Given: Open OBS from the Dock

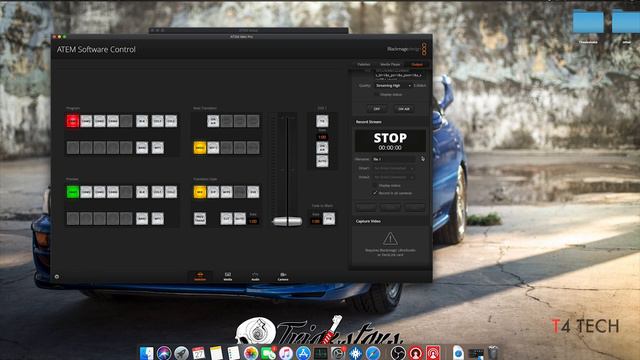Looking at the screenshot, I should pyautogui.click(x=398, y=353).
